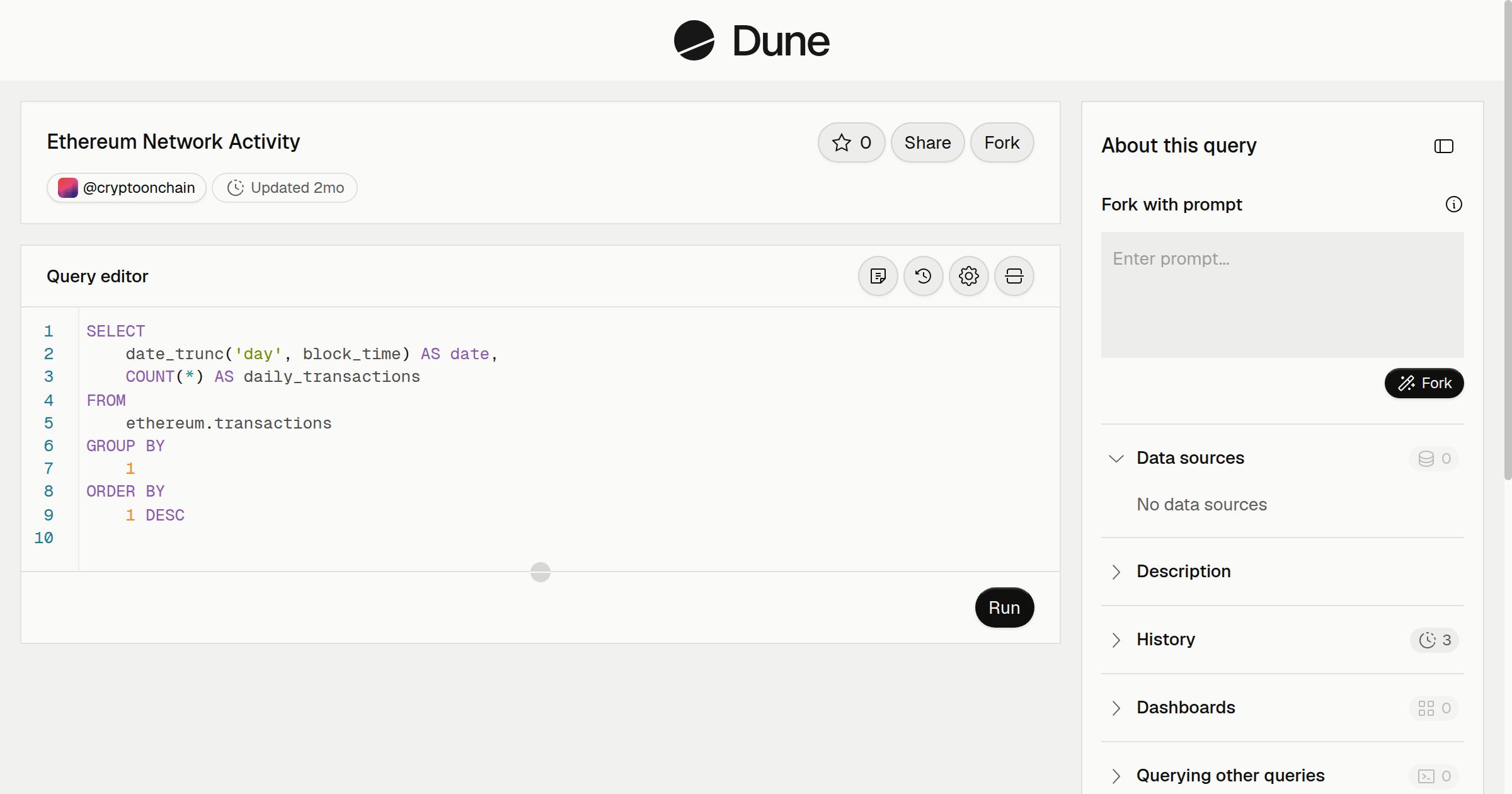Click the Fork button beside Share
This screenshot has height=794, width=1512.
pyautogui.click(x=1002, y=142)
